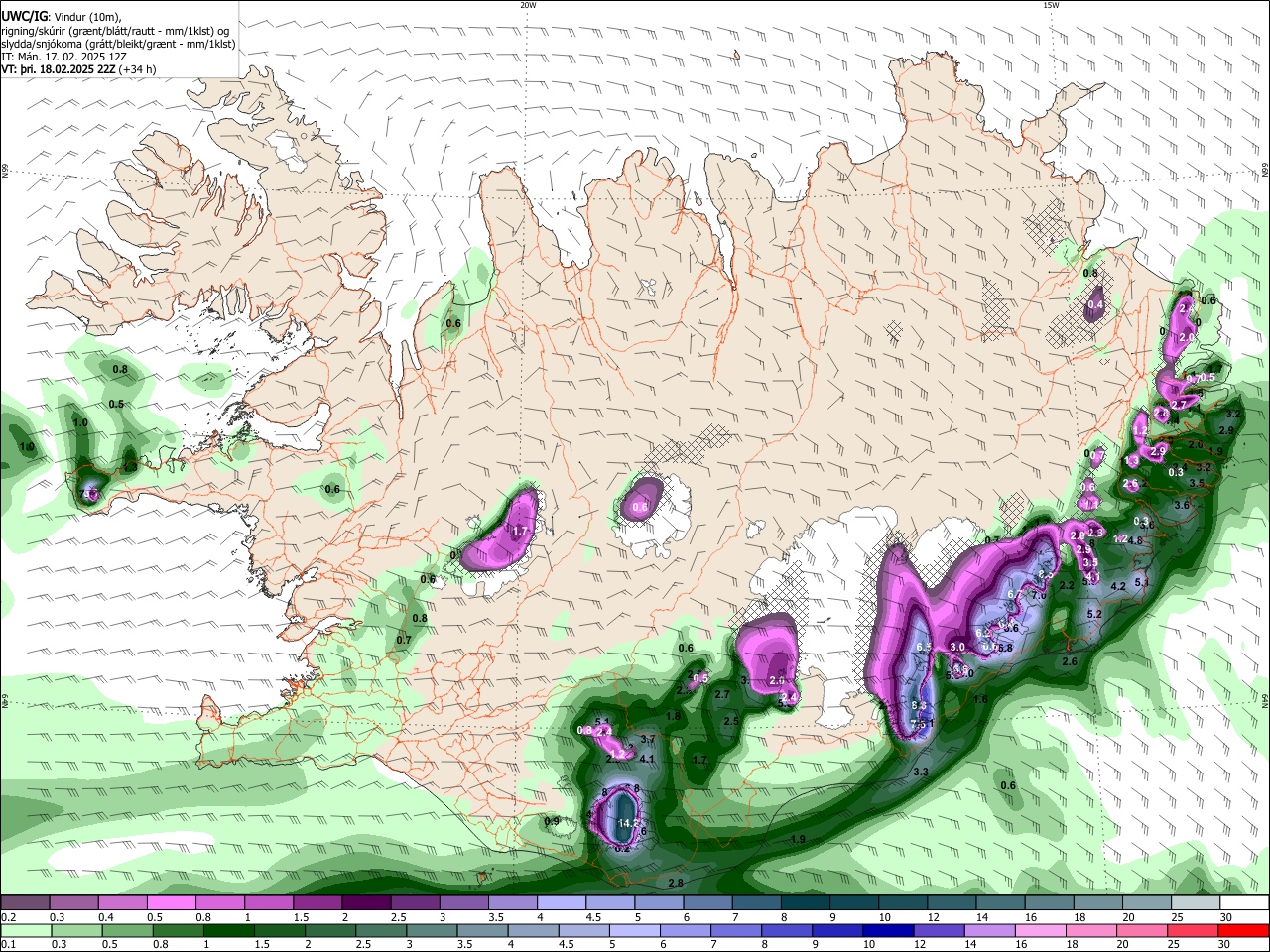This screenshot has width=1270, height=952.
Task: Click the 4.8 value near the east fjords
Action: coord(1136,540)
